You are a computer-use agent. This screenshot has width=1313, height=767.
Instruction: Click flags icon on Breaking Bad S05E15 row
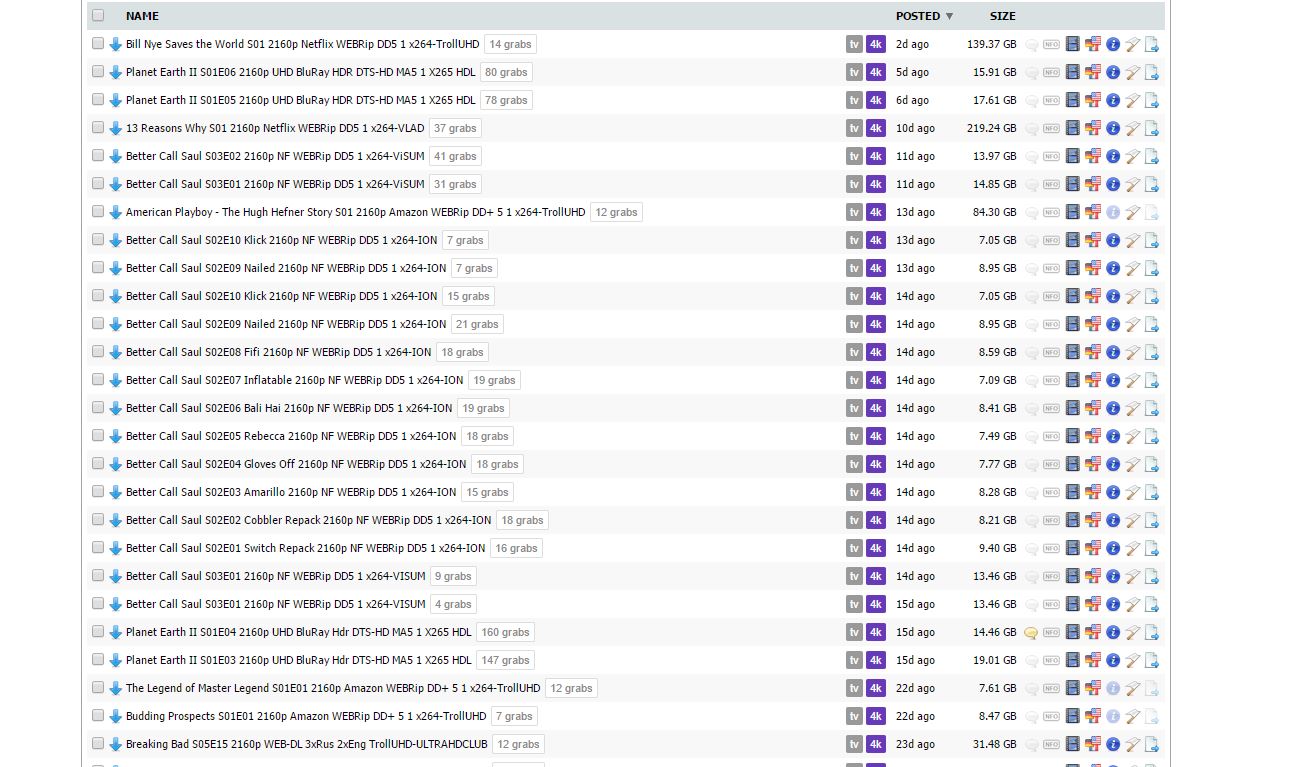coord(1093,744)
